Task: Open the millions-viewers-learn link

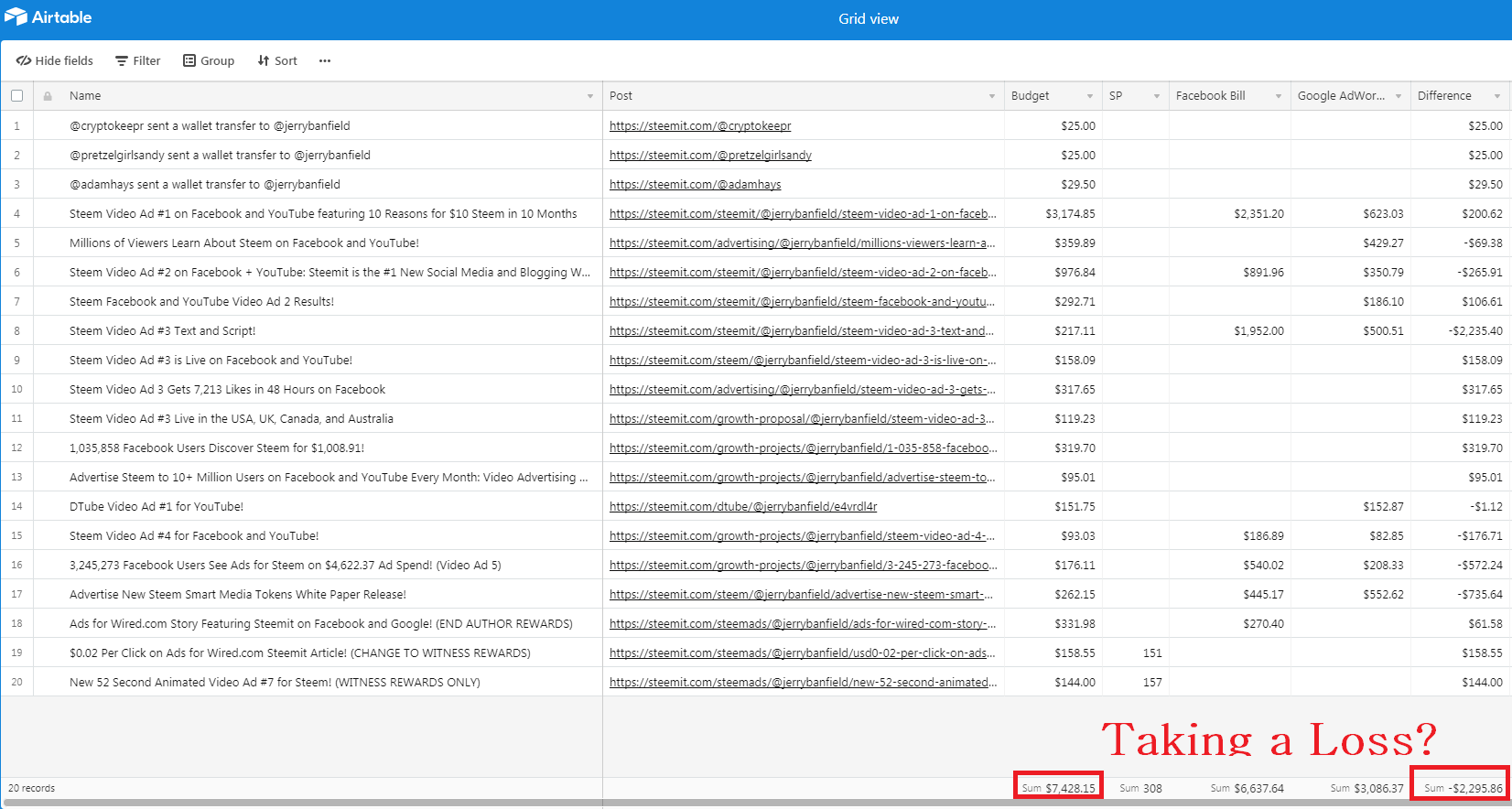Action: tap(803, 243)
